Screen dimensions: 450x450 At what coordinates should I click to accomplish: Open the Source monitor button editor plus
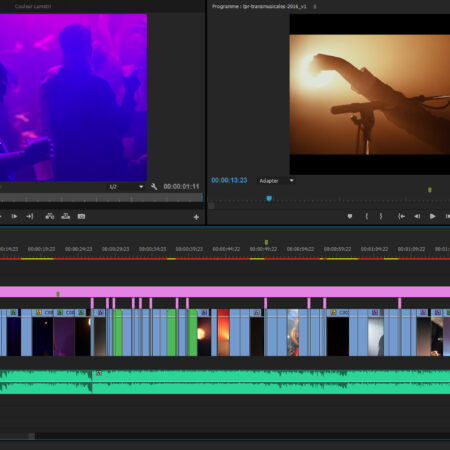coord(196,217)
